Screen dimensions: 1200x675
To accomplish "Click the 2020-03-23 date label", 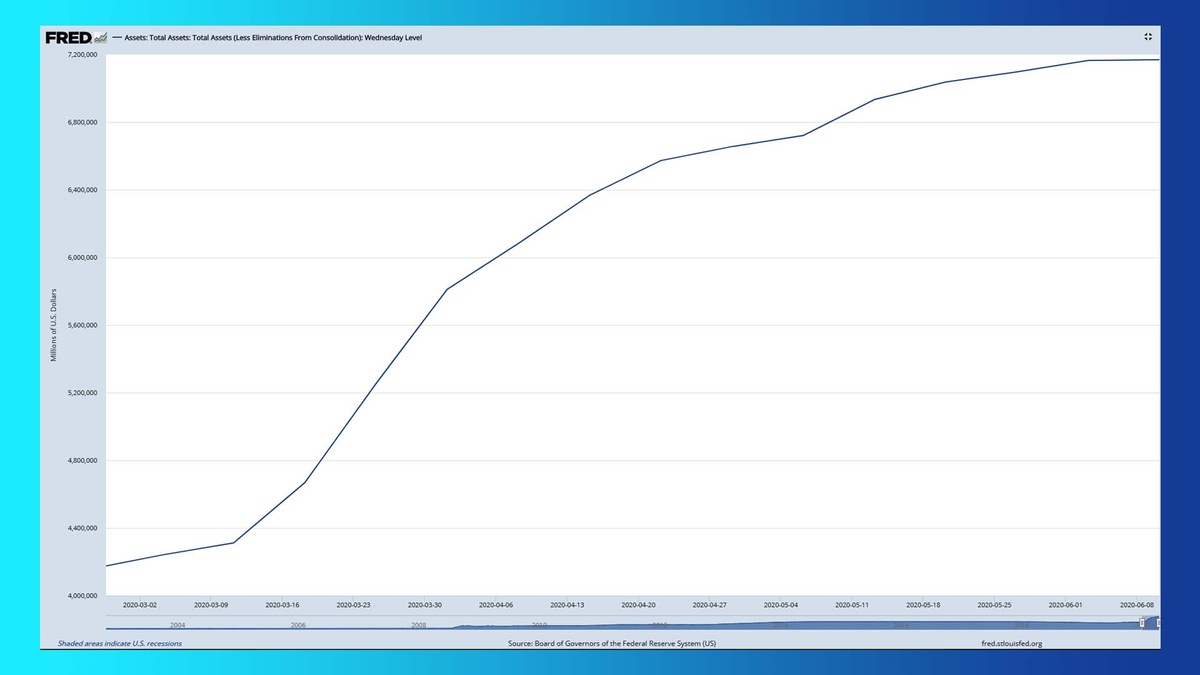I will click(x=353, y=605).
